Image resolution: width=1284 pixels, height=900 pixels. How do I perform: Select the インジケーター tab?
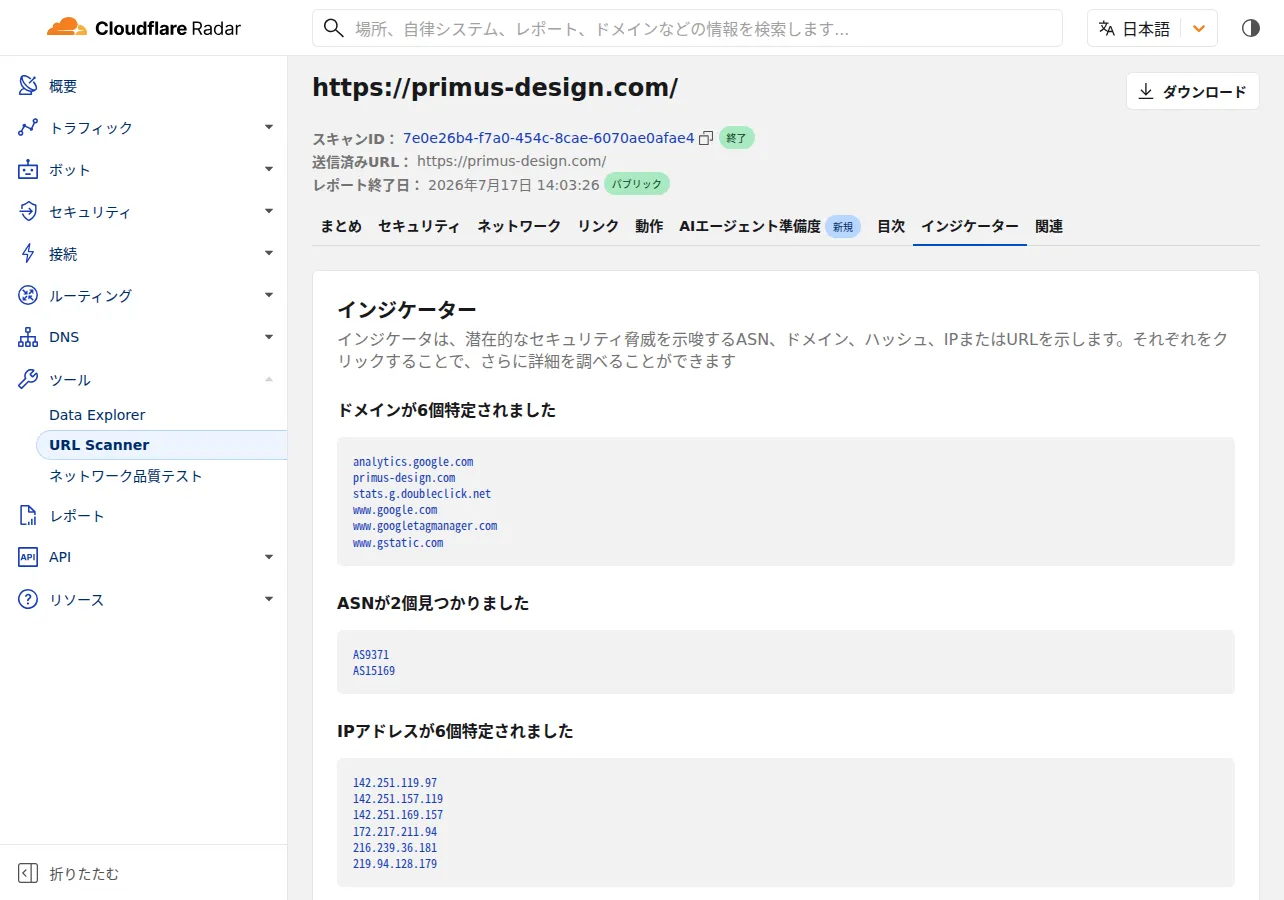pyautogui.click(x=970, y=227)
